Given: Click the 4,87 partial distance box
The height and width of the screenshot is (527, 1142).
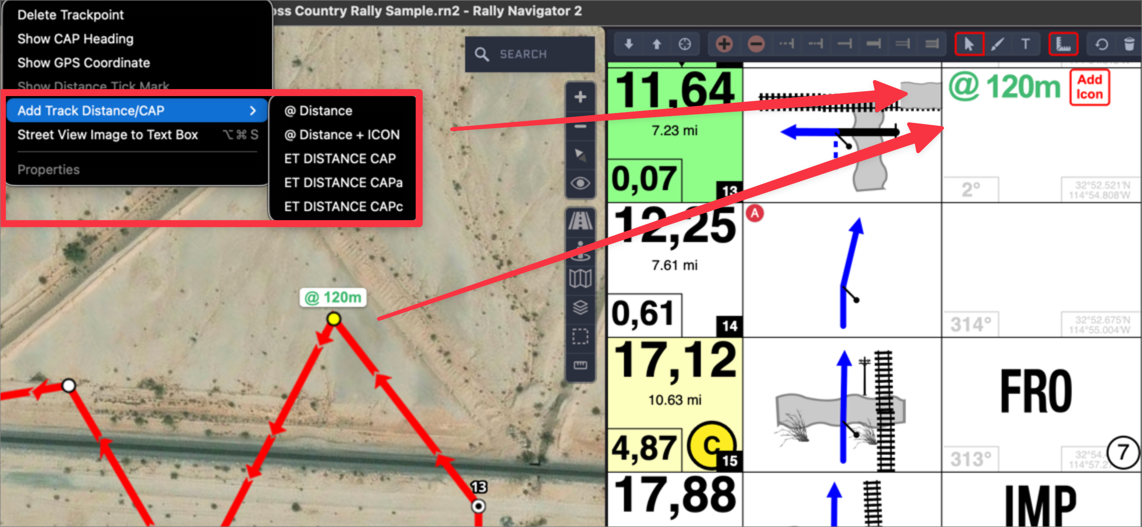Looking at the screenshot, I should [x=644, y=449].
